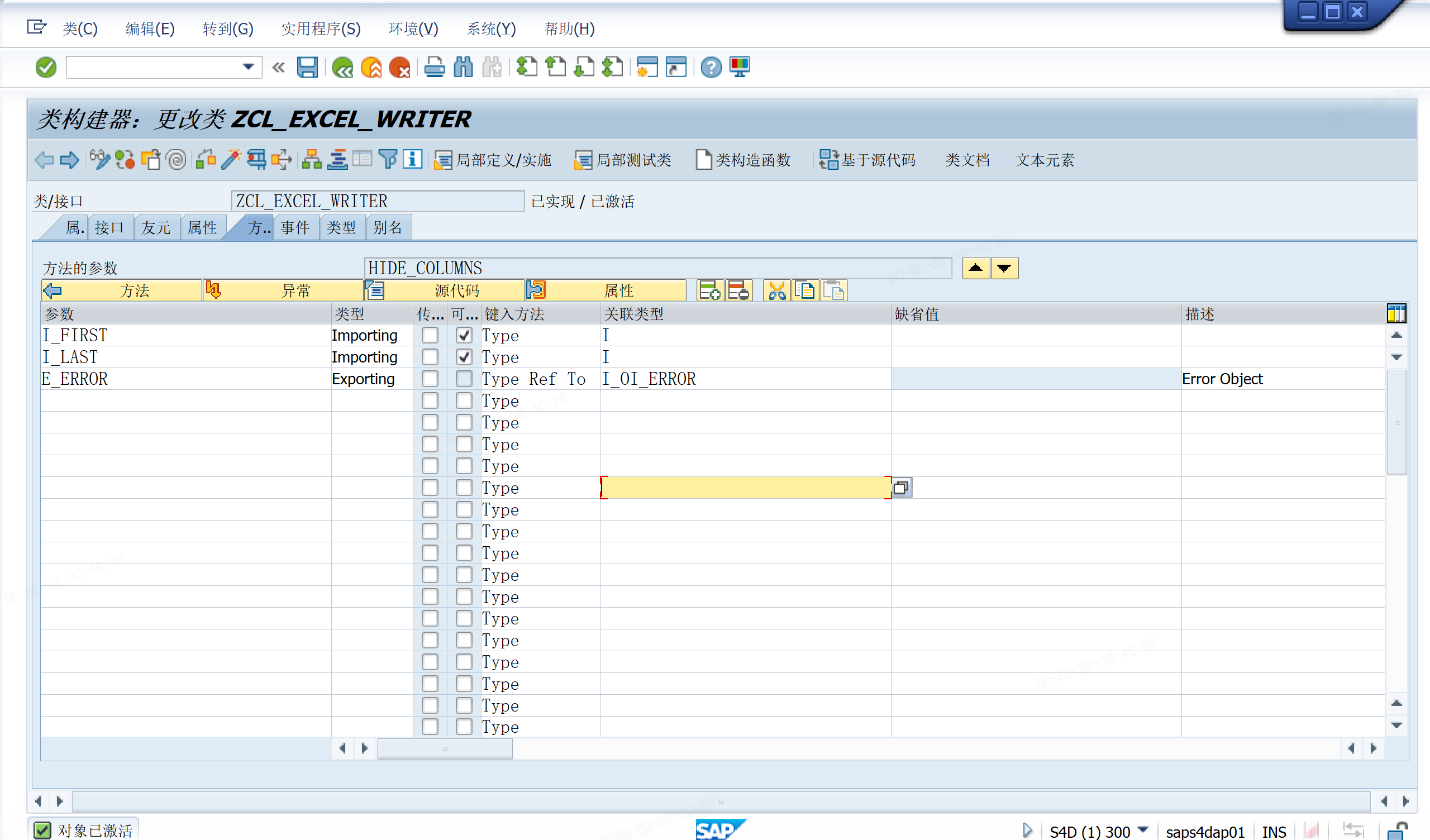Click the 方法 button
The width and height of the screenshot is (1430, 840).
tap(122, 290)
